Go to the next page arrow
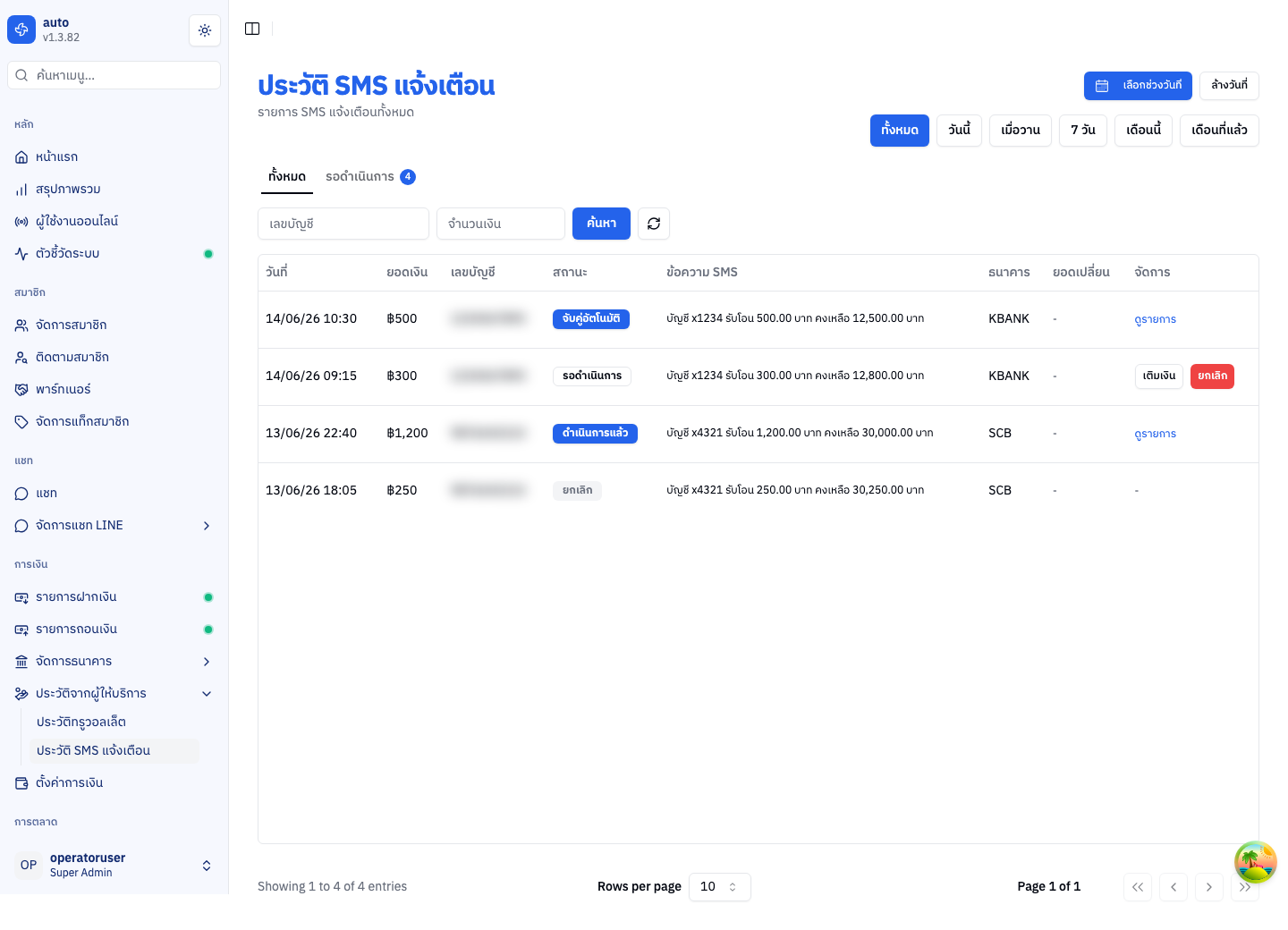 point(1209,887)
